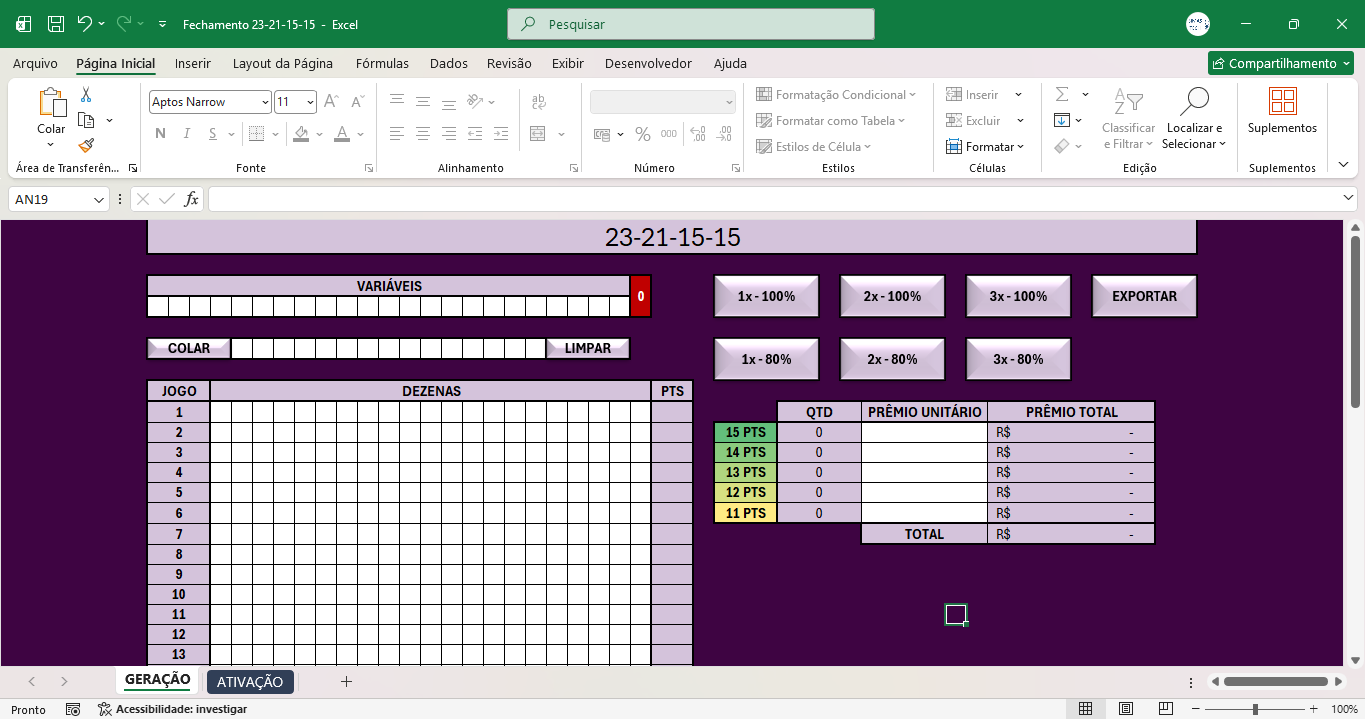Click the Undo arrow icon
The width and height of the screenshot is (1365, 719).
pyautogui.click(x=85, y=24)
